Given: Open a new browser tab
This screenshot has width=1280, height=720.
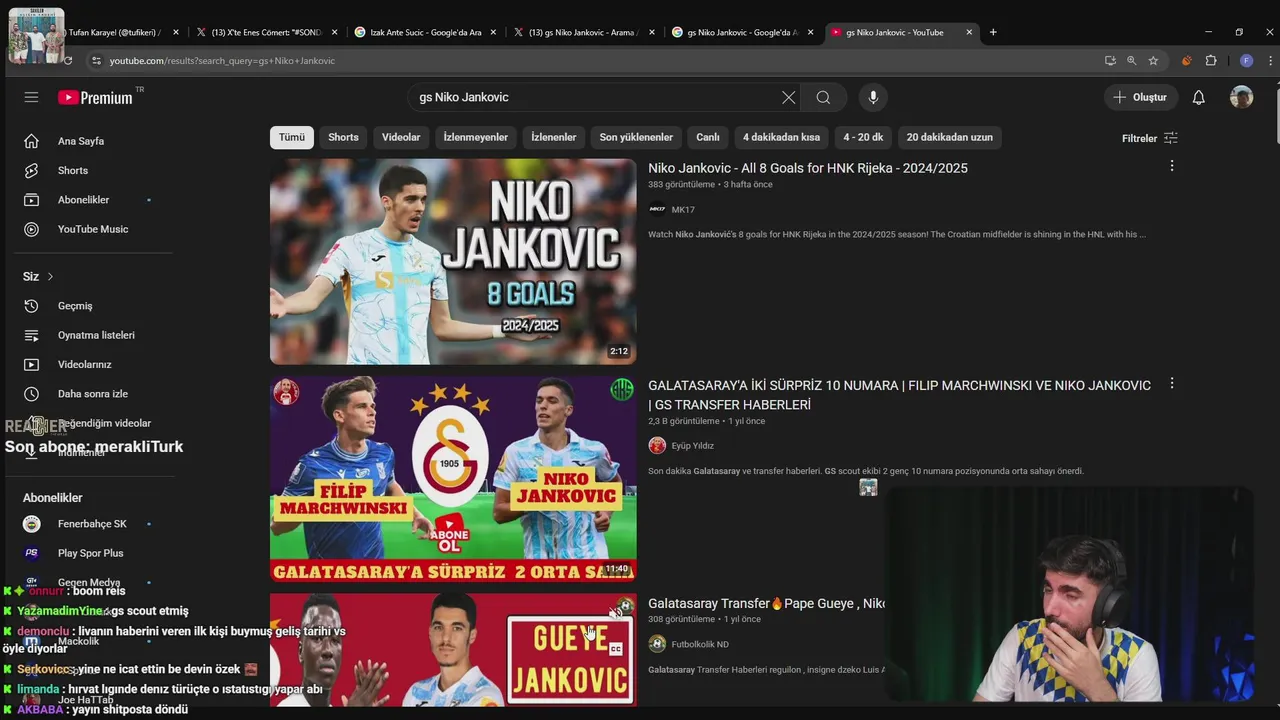Looking at the screenshot, I should pos(993,32).
